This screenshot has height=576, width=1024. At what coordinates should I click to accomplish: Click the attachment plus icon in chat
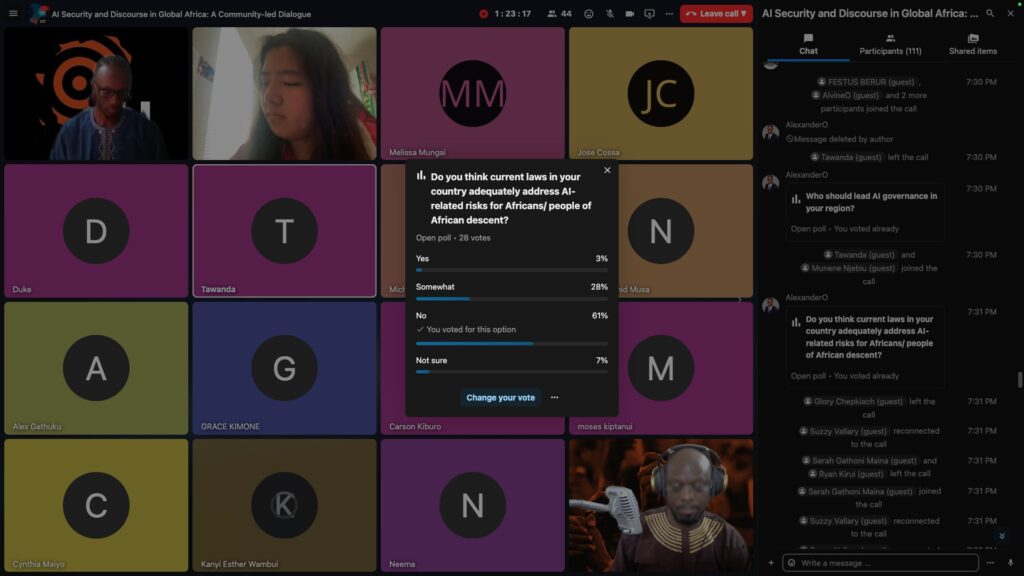[x=770, y=563]
